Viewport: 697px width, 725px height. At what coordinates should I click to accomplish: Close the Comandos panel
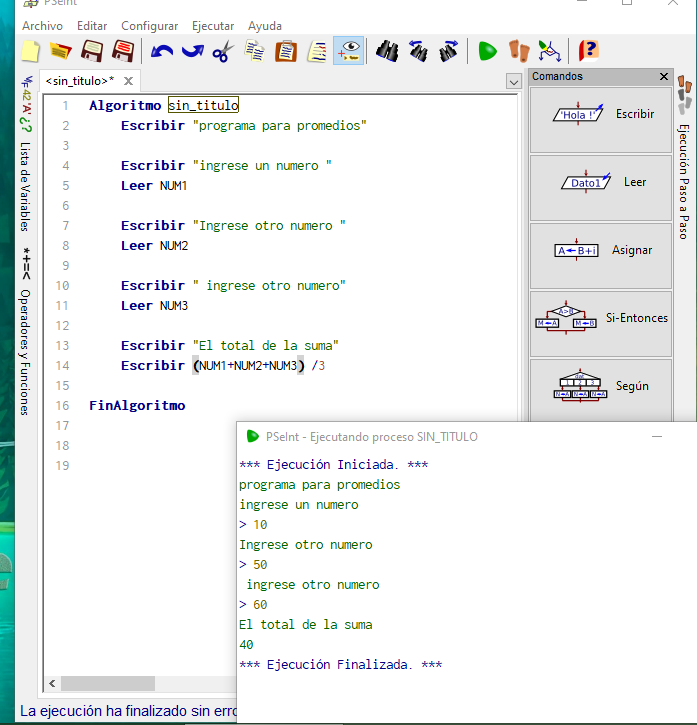click(664, 76)
